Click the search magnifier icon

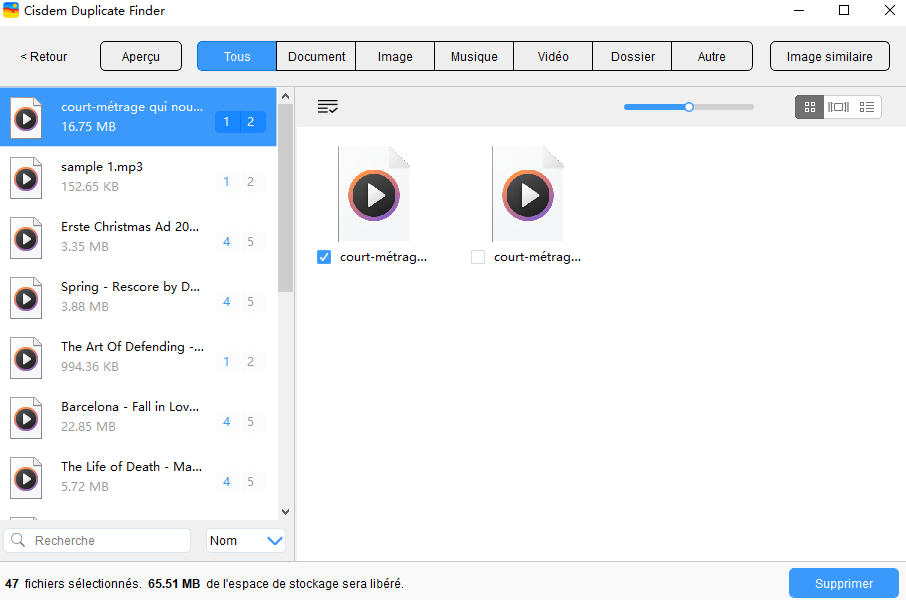[18, 540]
